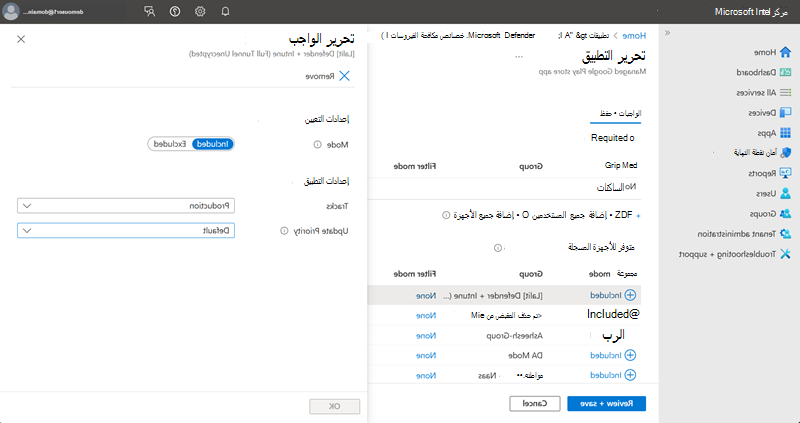Click the [Lalit] Defender + Intune group cell
Image resolution: width=800 pixels, height=423 pixels.
pyautogui.click(x=492, y=295)
